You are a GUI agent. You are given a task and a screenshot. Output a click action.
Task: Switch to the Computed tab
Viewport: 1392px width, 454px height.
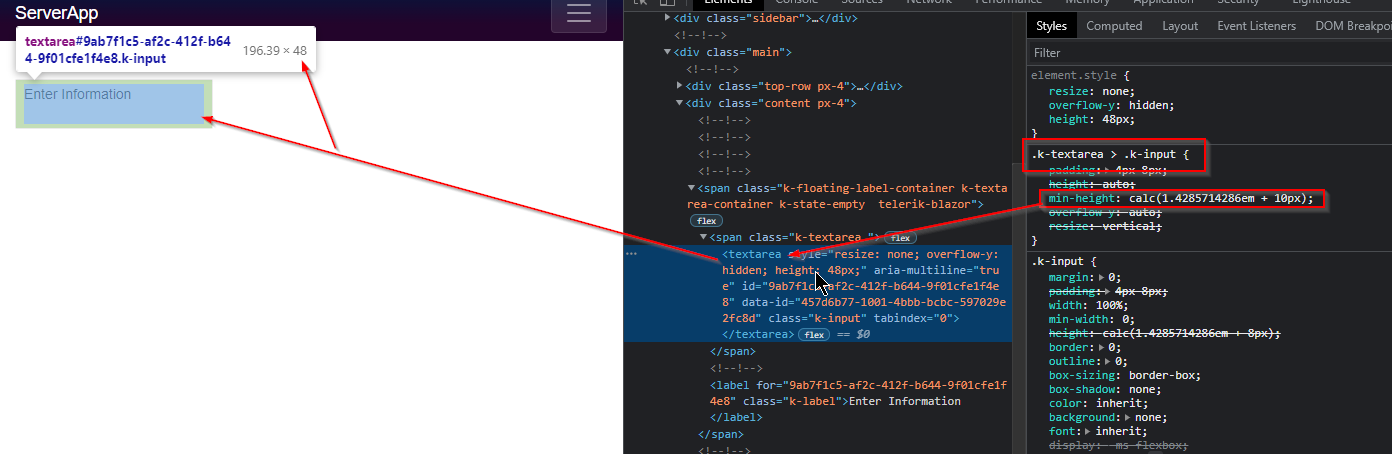1114,26
